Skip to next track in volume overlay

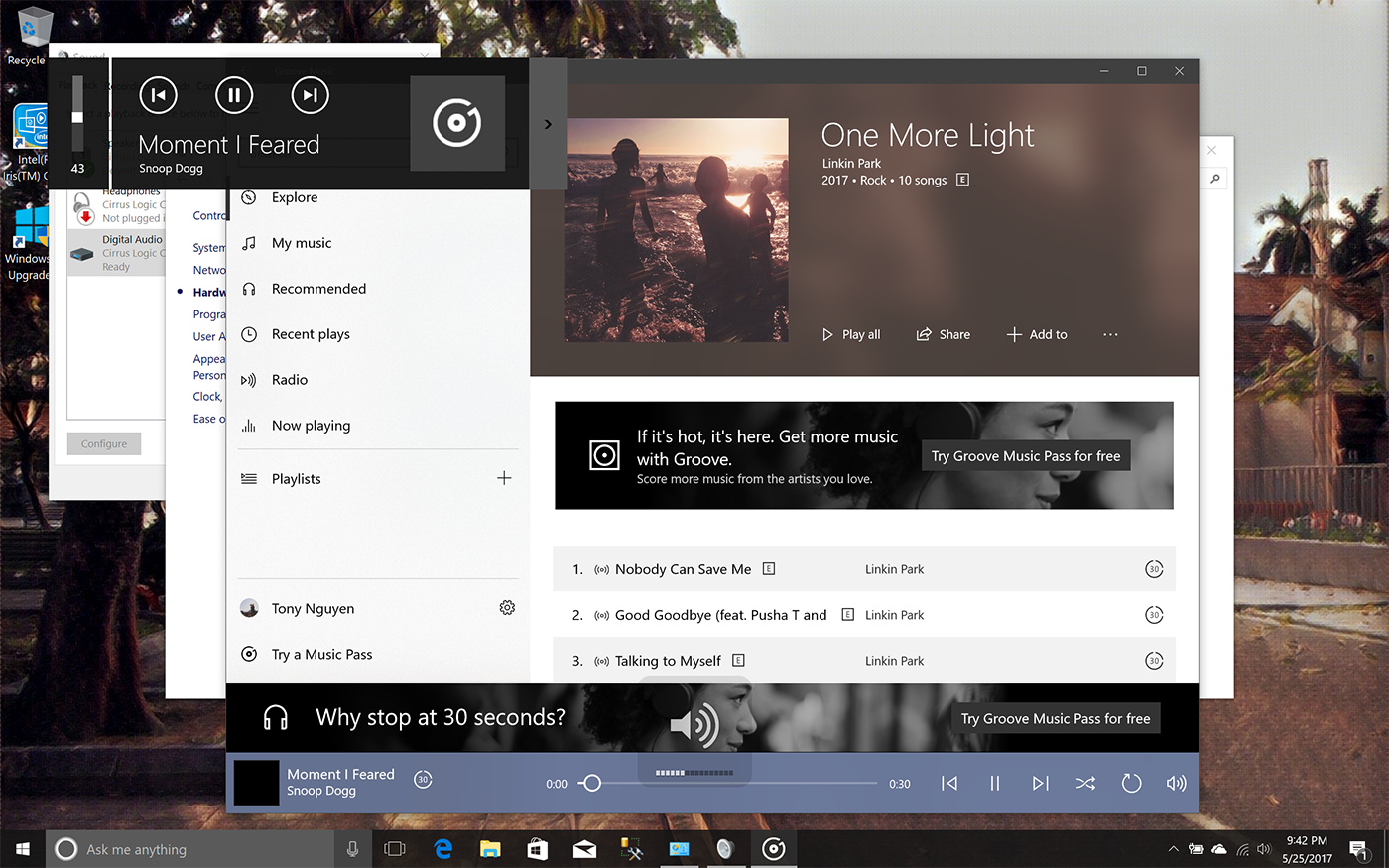click(311, 95)
